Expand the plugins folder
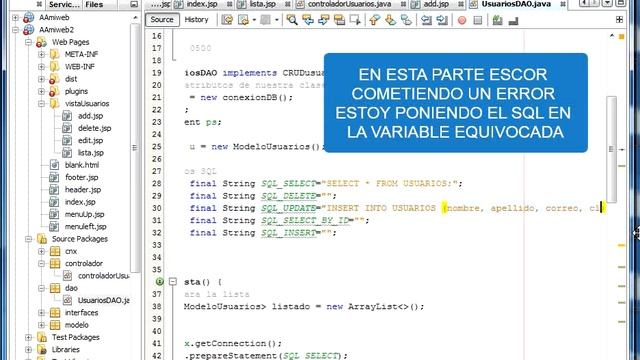 pyautogui.click(x=42, y=91)
